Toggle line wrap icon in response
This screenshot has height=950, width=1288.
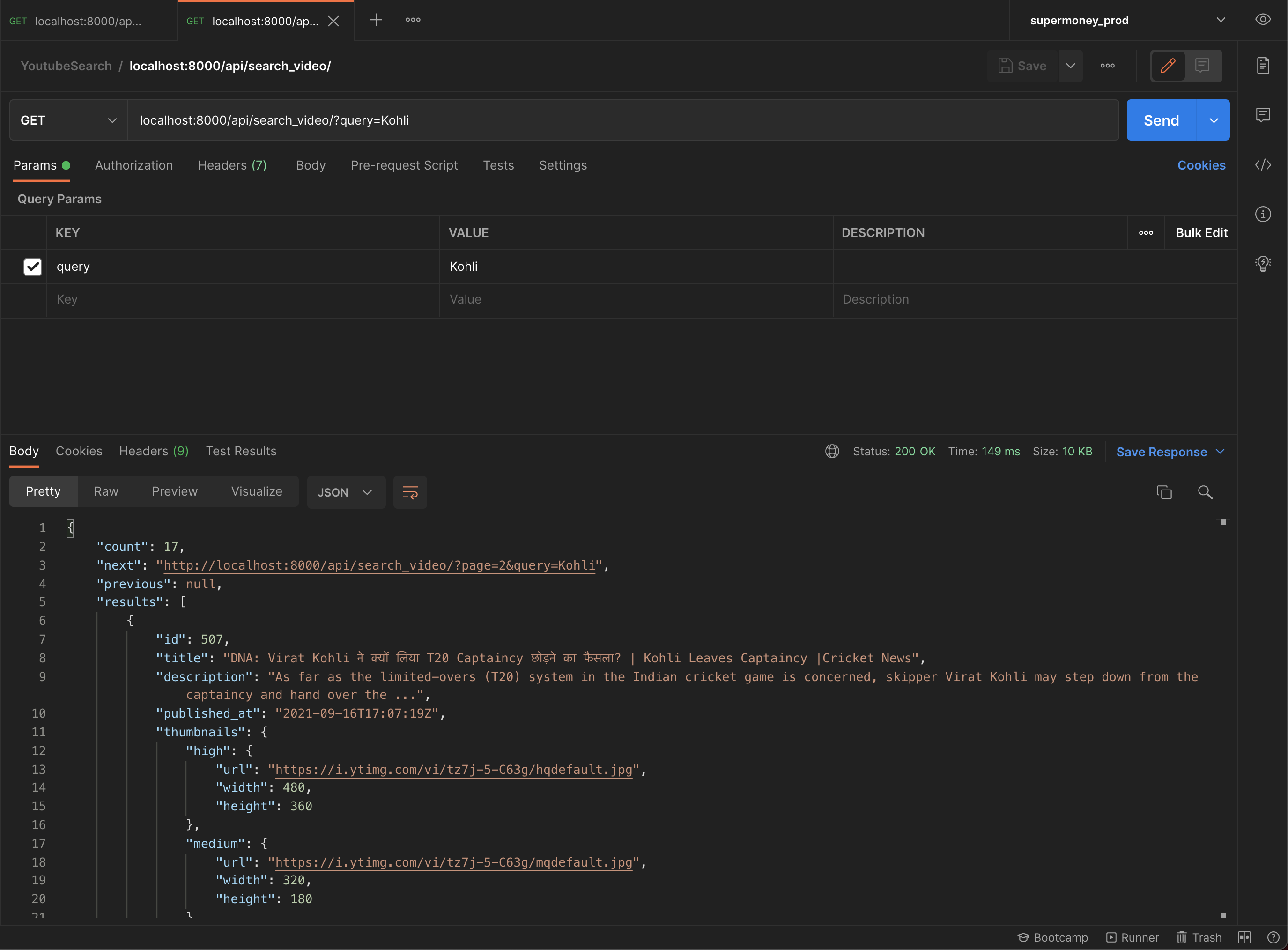coord(409,492)
